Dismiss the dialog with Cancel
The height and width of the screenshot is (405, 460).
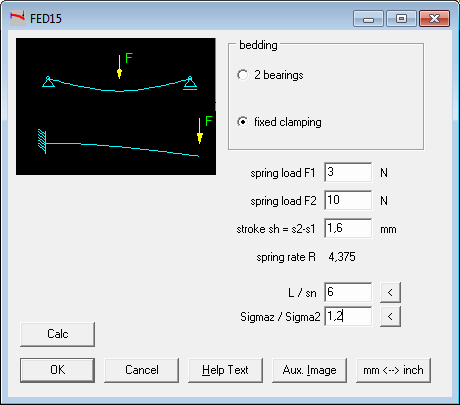pyautogui.click(x=141, y=370)
